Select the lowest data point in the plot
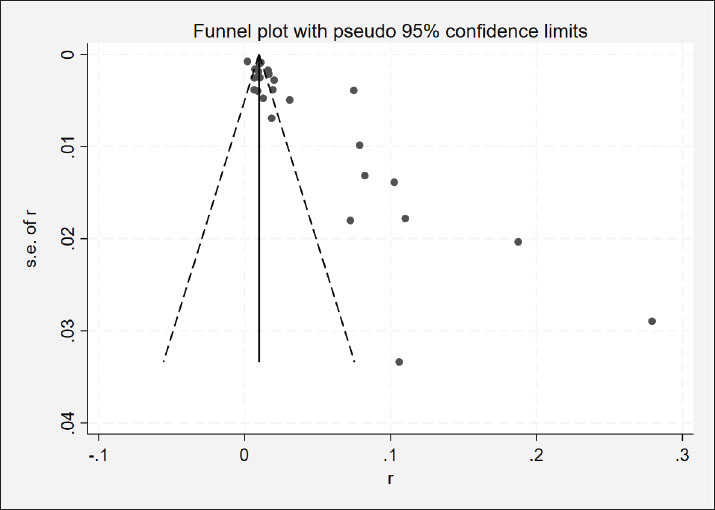This screenshot has height=510, width=715. tap(399, 362)
